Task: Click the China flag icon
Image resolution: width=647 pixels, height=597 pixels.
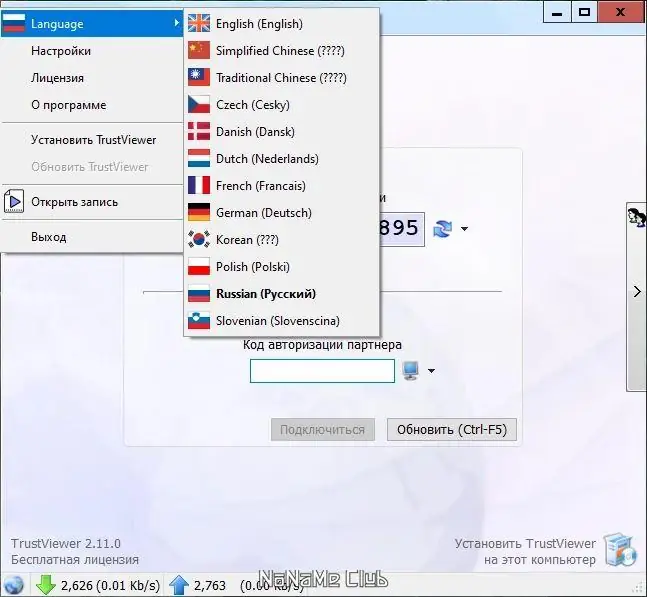Action: click(x=199, y=50)
